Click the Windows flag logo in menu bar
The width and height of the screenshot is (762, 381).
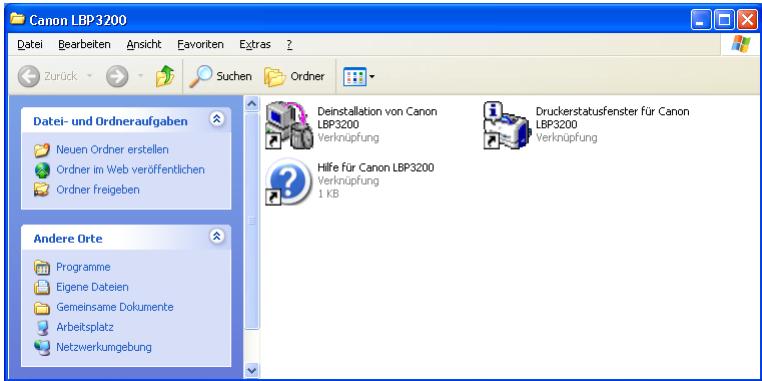click(x=741, y=44)
